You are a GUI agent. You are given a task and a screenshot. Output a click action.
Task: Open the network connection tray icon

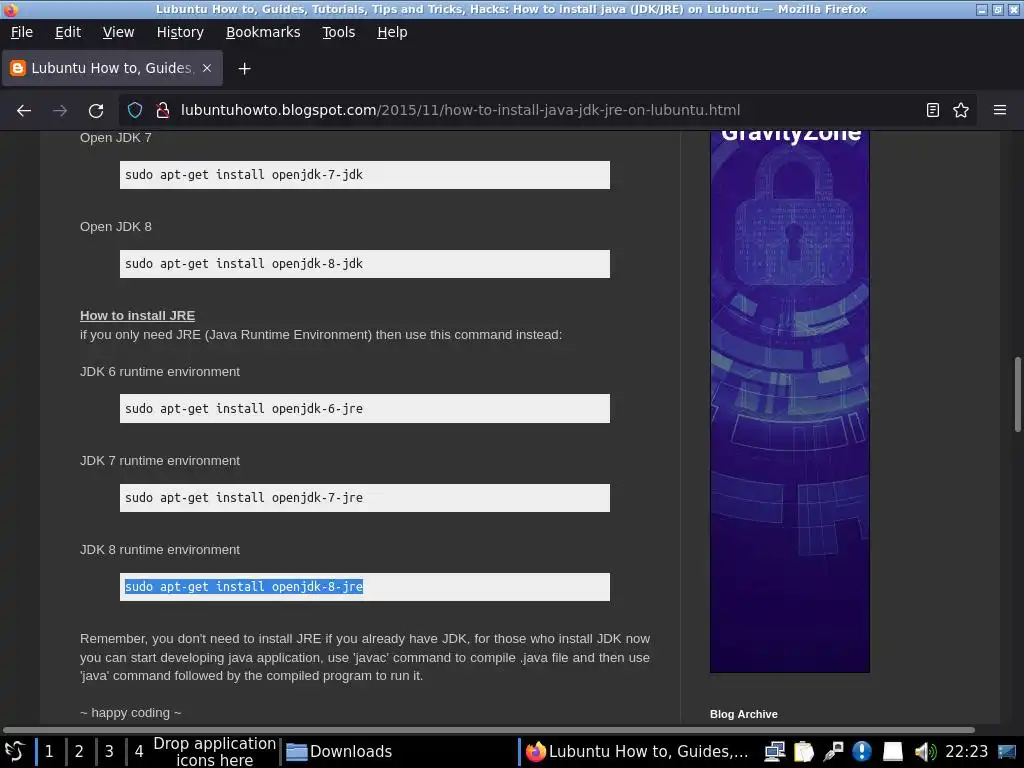775,752
